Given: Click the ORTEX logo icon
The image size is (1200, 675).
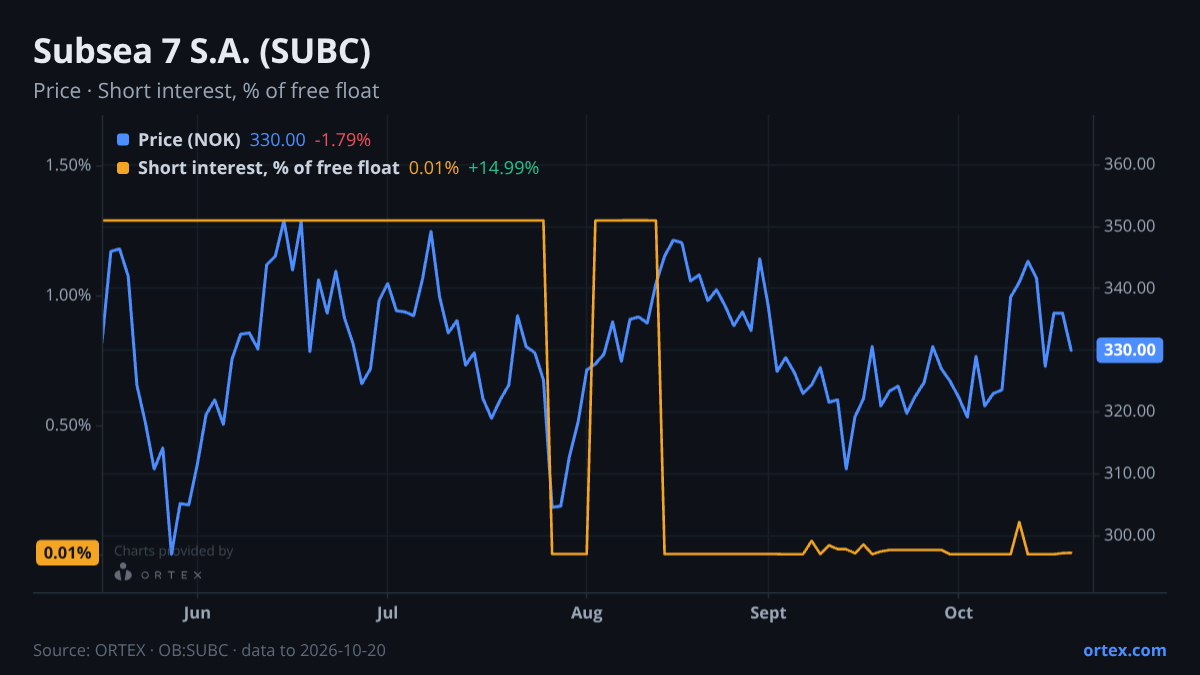Looking at the screenshot, I should click(123, 573).
